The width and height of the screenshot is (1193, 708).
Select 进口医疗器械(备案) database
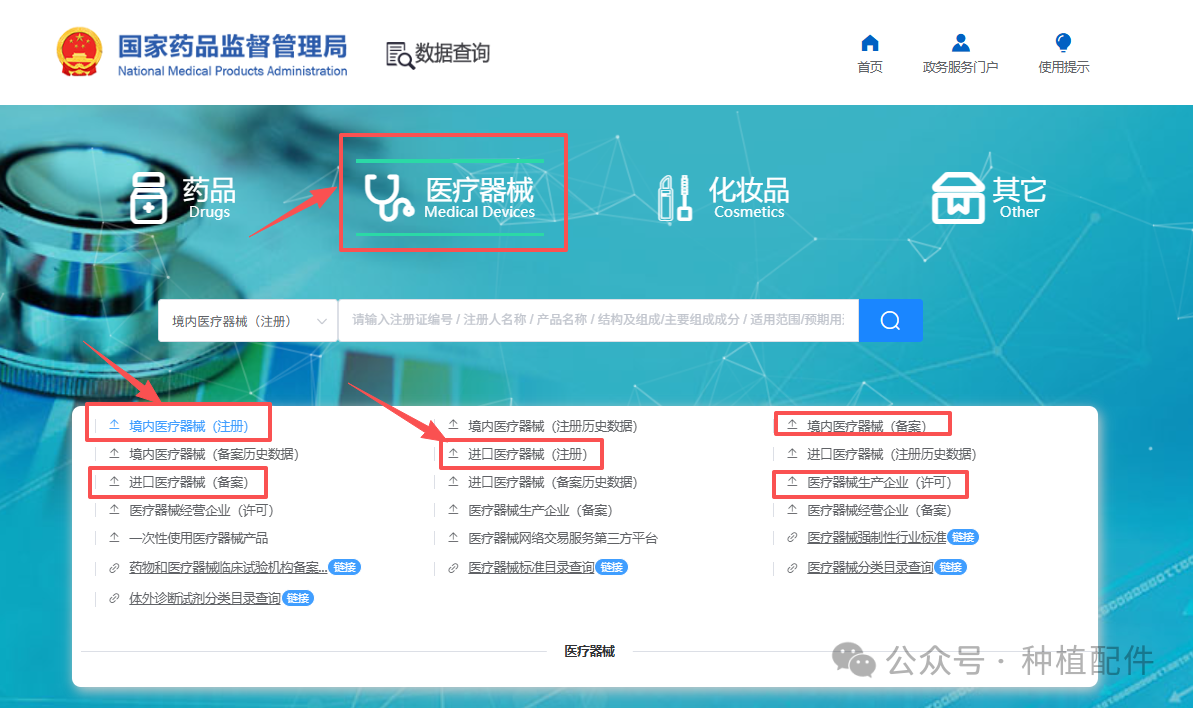[189, 482]
